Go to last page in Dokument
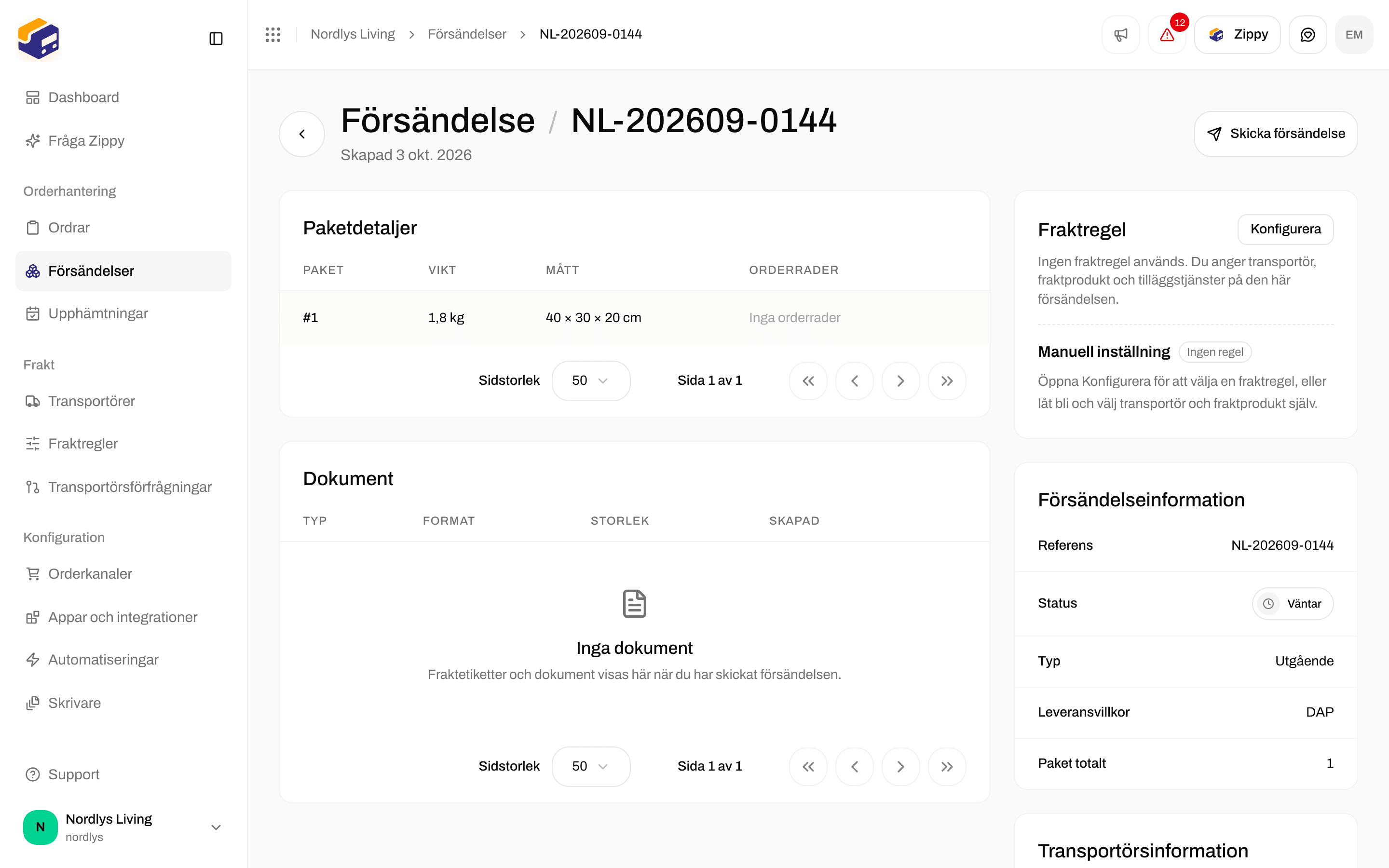 click(x=947, y=766)
